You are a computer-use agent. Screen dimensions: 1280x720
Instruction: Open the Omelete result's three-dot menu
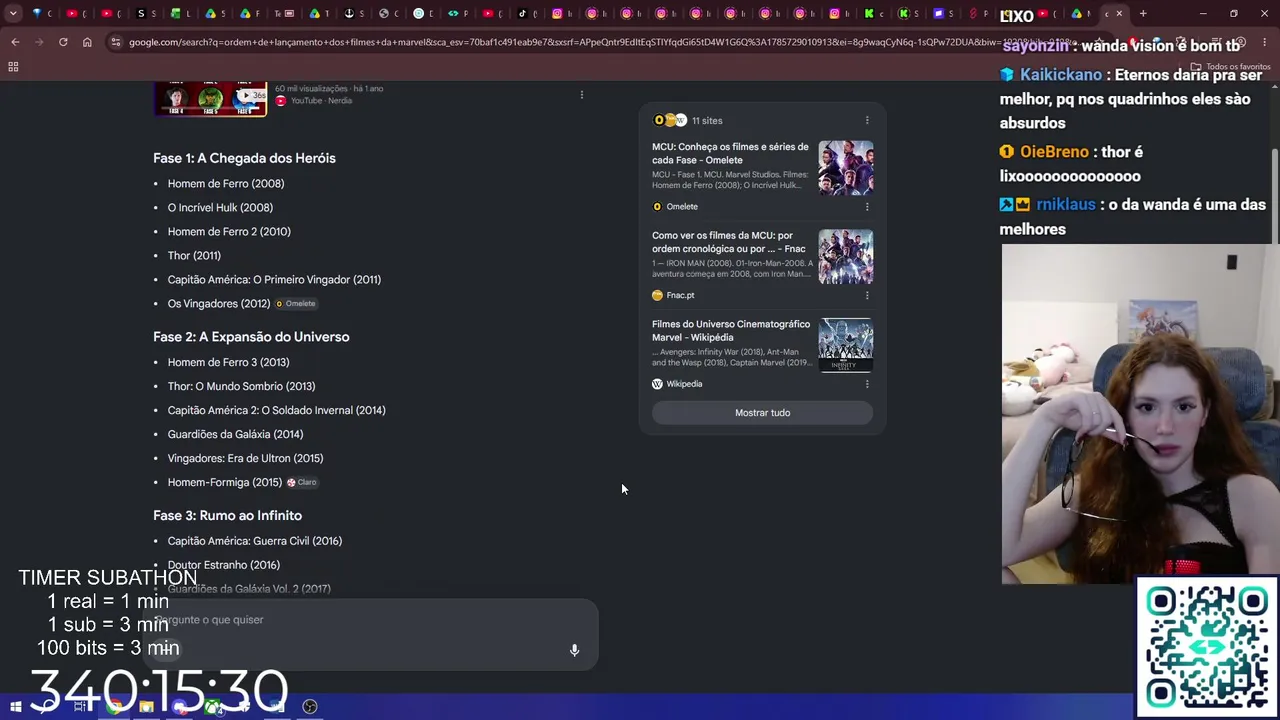[x=867, y=206]
